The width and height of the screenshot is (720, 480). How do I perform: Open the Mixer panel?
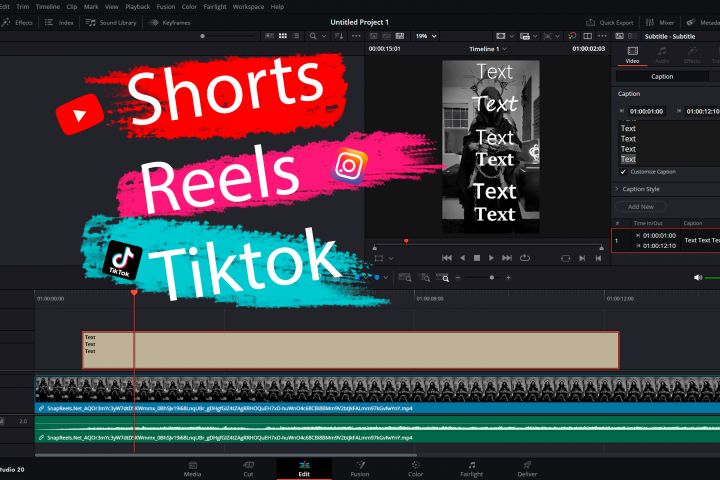pos(660,23)
